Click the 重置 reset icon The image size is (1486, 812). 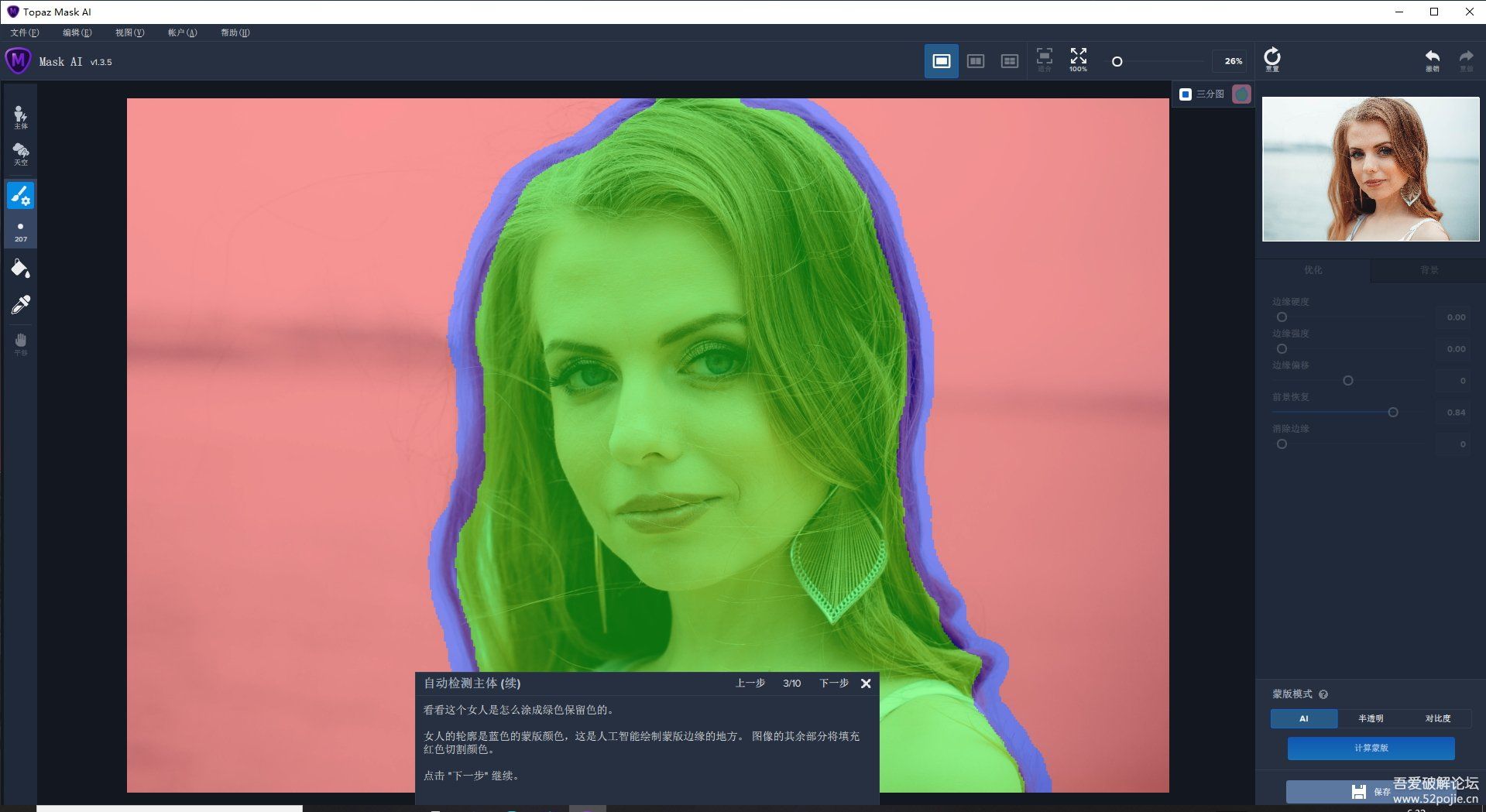pyautogui.click(x=1273, y=57)
